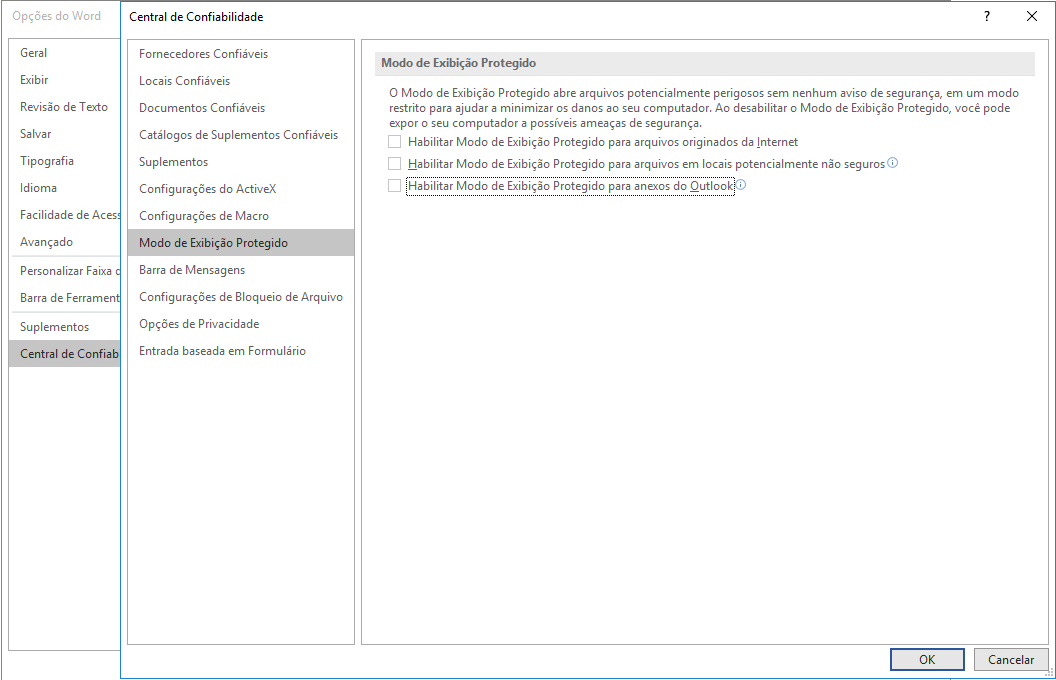Enable Protected View for Internet files checkbox
This screenshot has height=680, width=1056.
[394, 142]
